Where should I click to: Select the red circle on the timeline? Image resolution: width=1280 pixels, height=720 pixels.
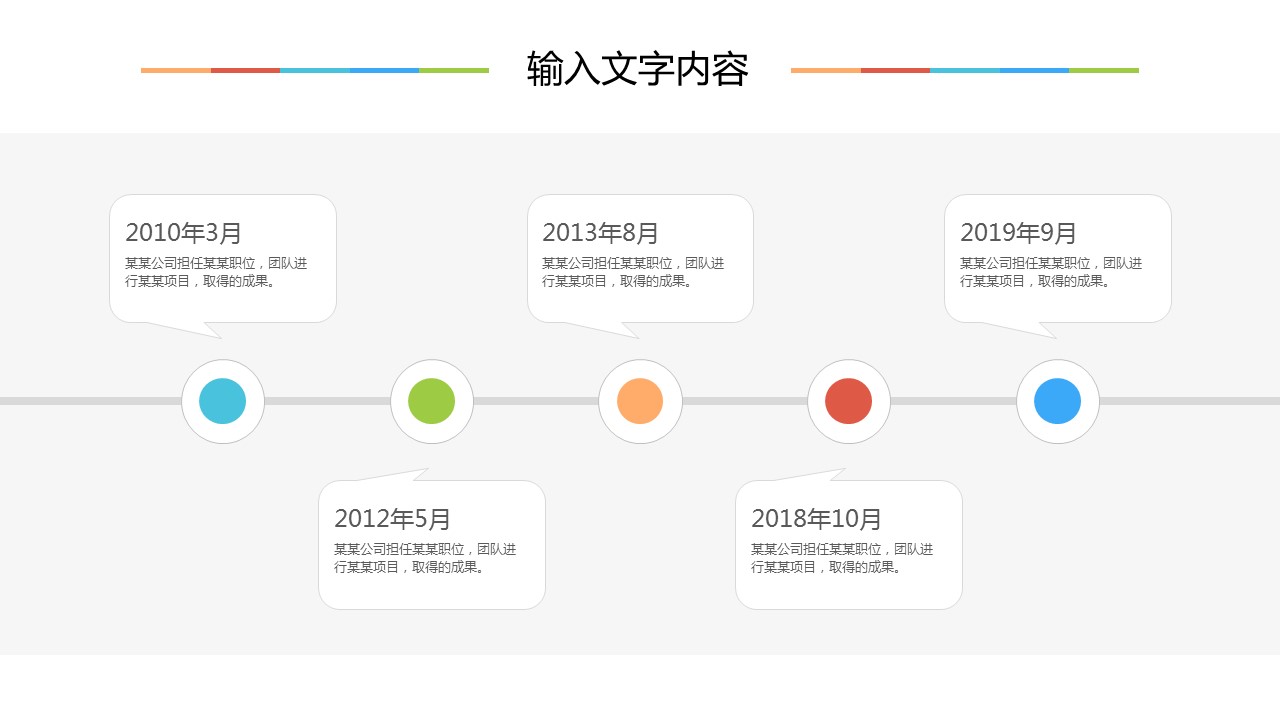[x=849, y=401]
